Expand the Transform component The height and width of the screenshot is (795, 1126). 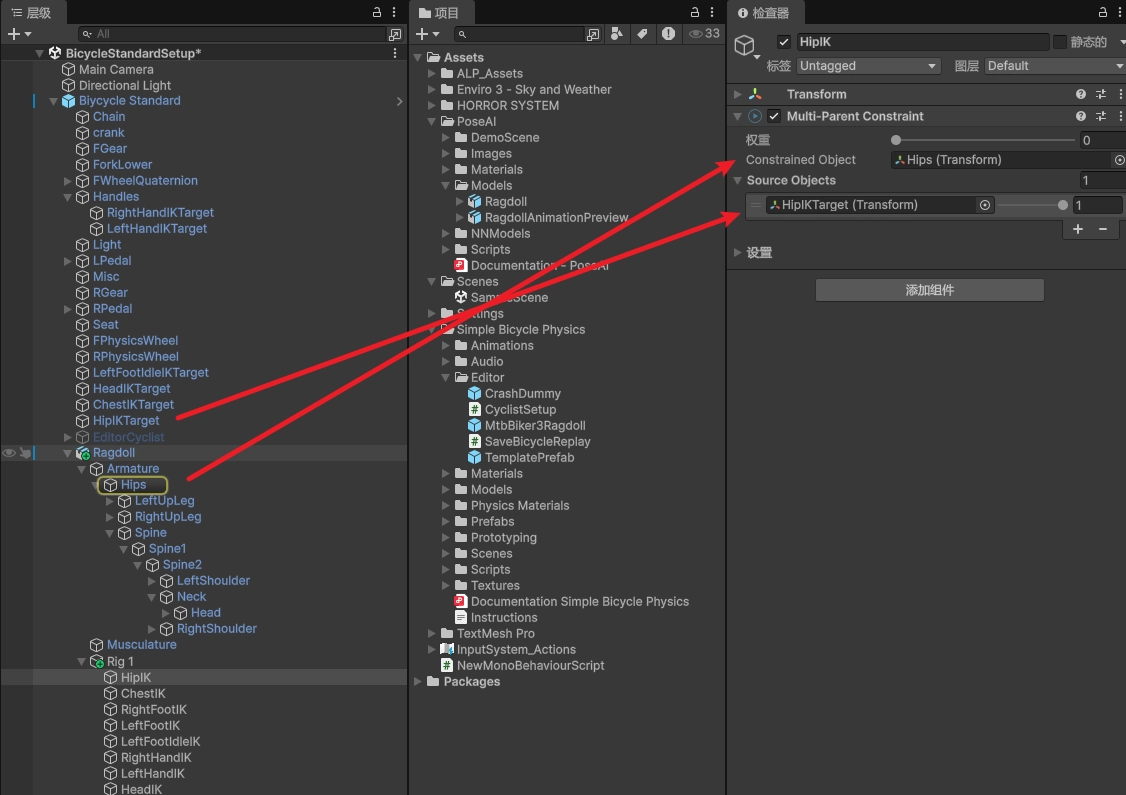coord(737,94)
